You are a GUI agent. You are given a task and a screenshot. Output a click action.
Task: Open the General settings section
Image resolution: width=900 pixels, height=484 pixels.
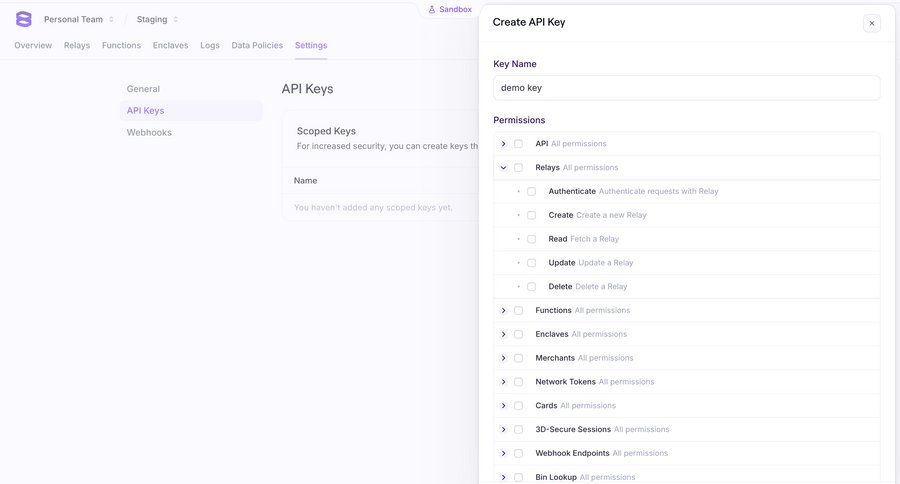click(143, 89)
